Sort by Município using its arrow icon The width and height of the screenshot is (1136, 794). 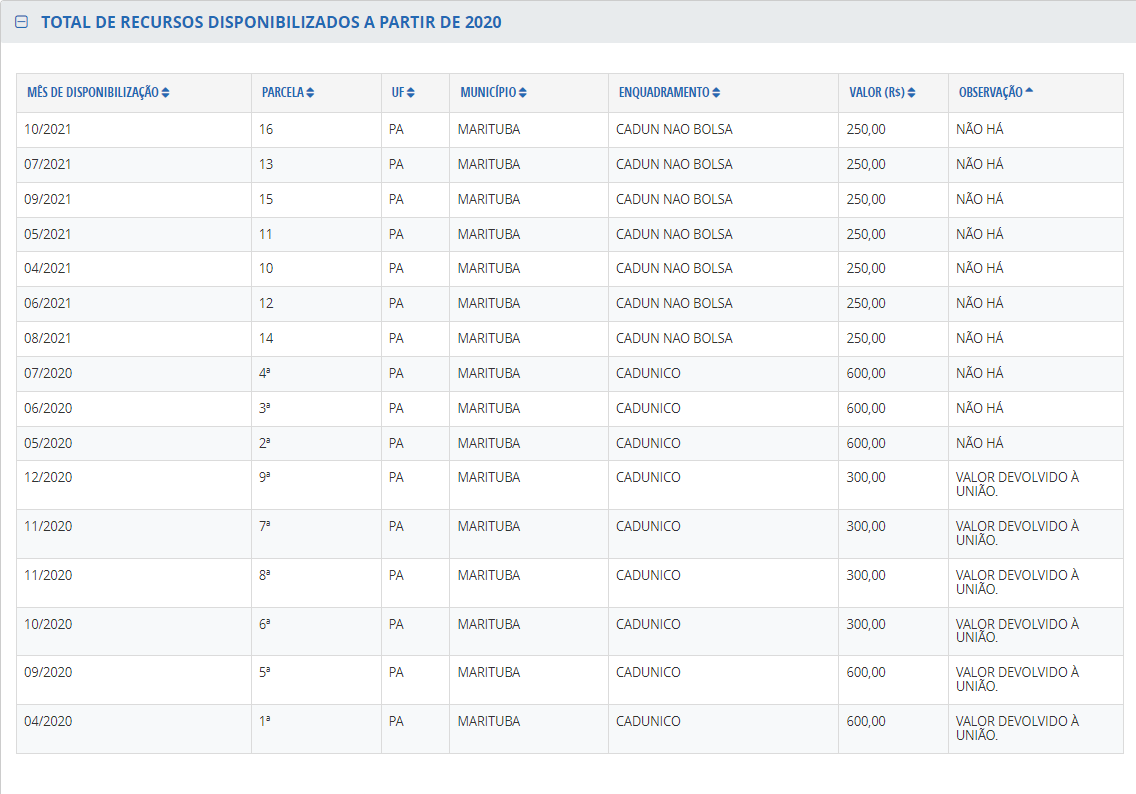coord(523,93)
